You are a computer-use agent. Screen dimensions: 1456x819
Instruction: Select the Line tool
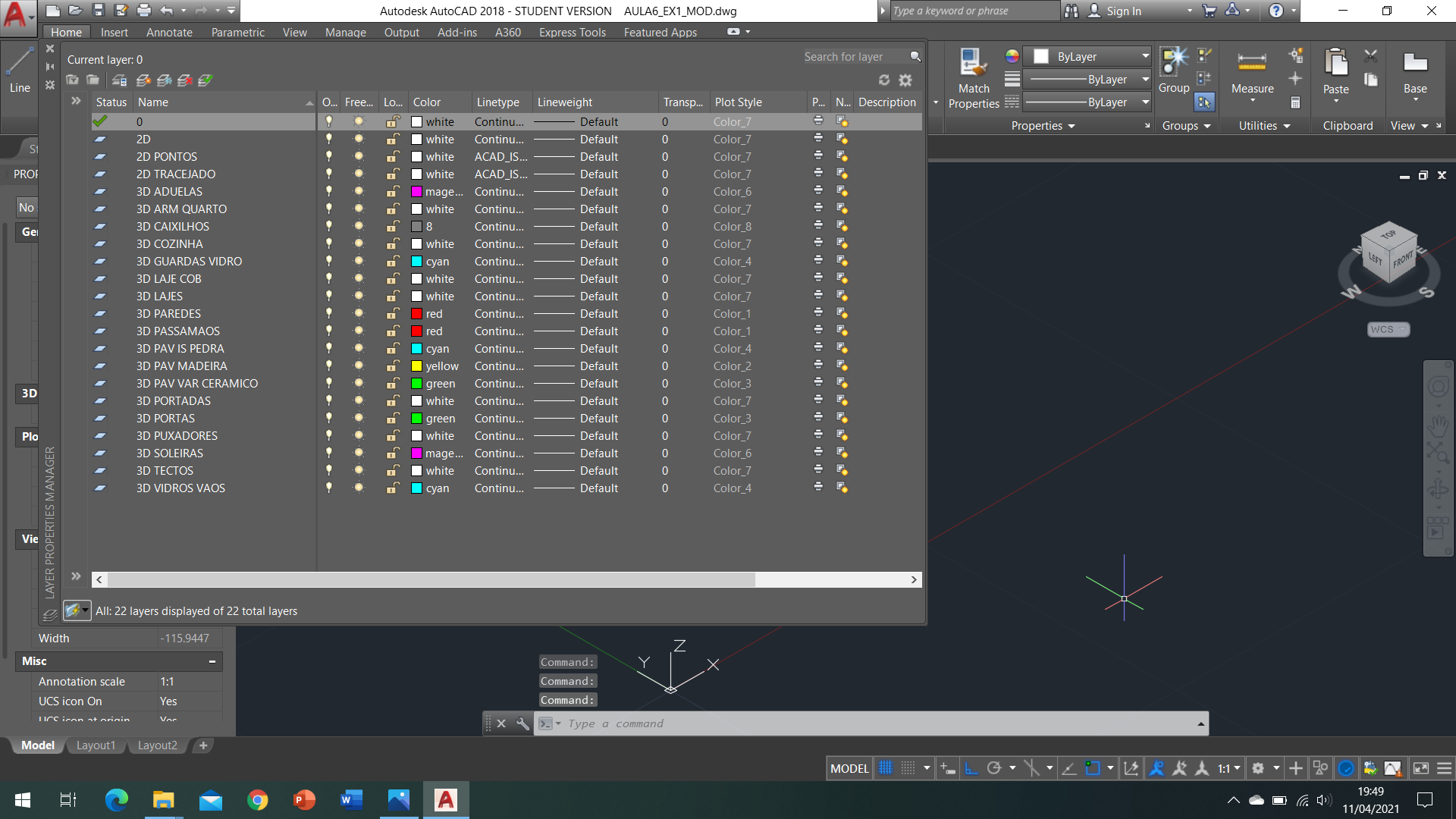[20, 70]
